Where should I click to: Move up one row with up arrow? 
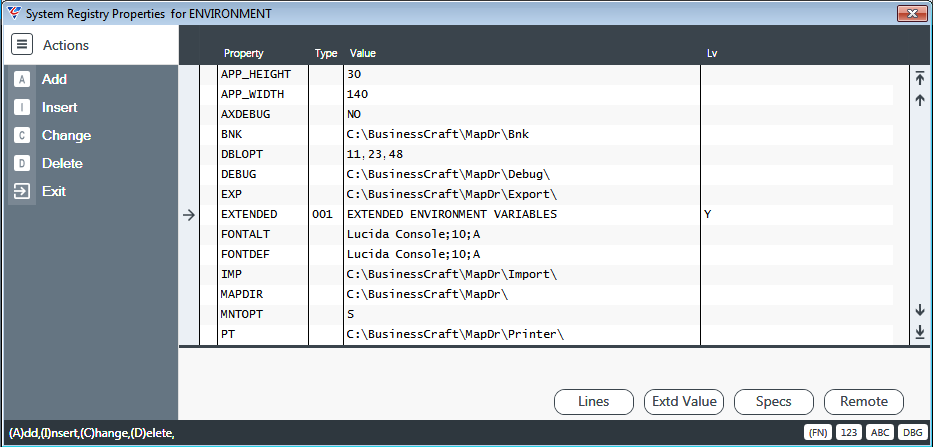click(x=920, y=100)
